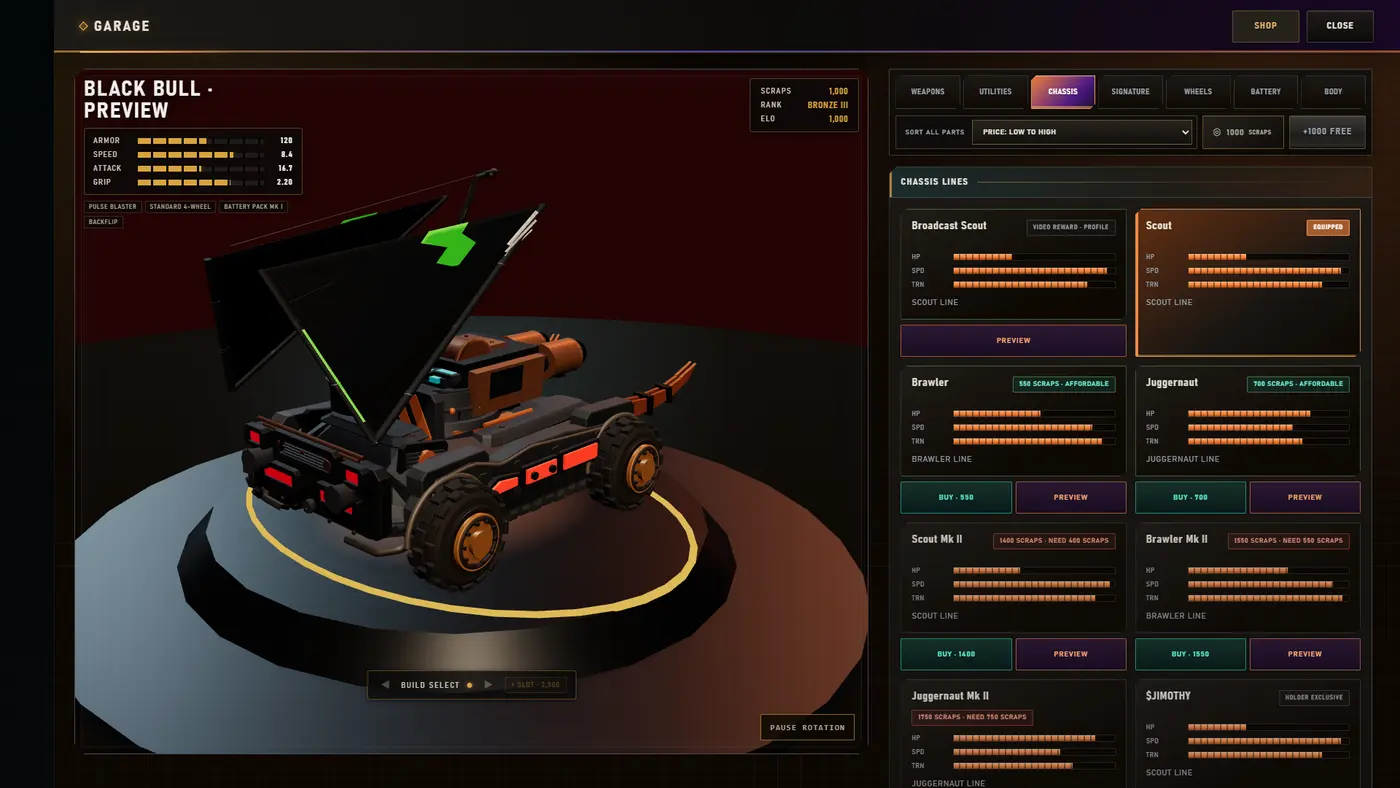Click the scraps coin icon showing 1000 scraps
The image size is (1400, 788).
tap(1217, 132)
